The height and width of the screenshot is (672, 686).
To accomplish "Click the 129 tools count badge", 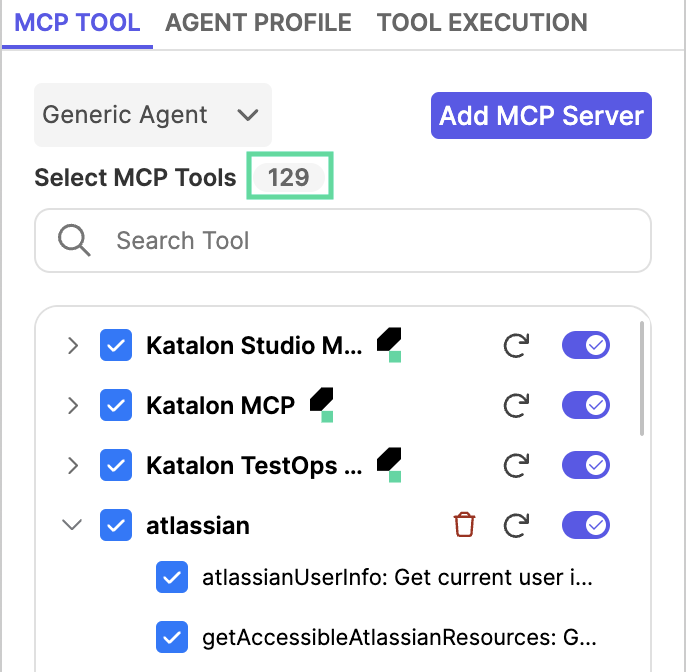I will (x=289, y=177).
